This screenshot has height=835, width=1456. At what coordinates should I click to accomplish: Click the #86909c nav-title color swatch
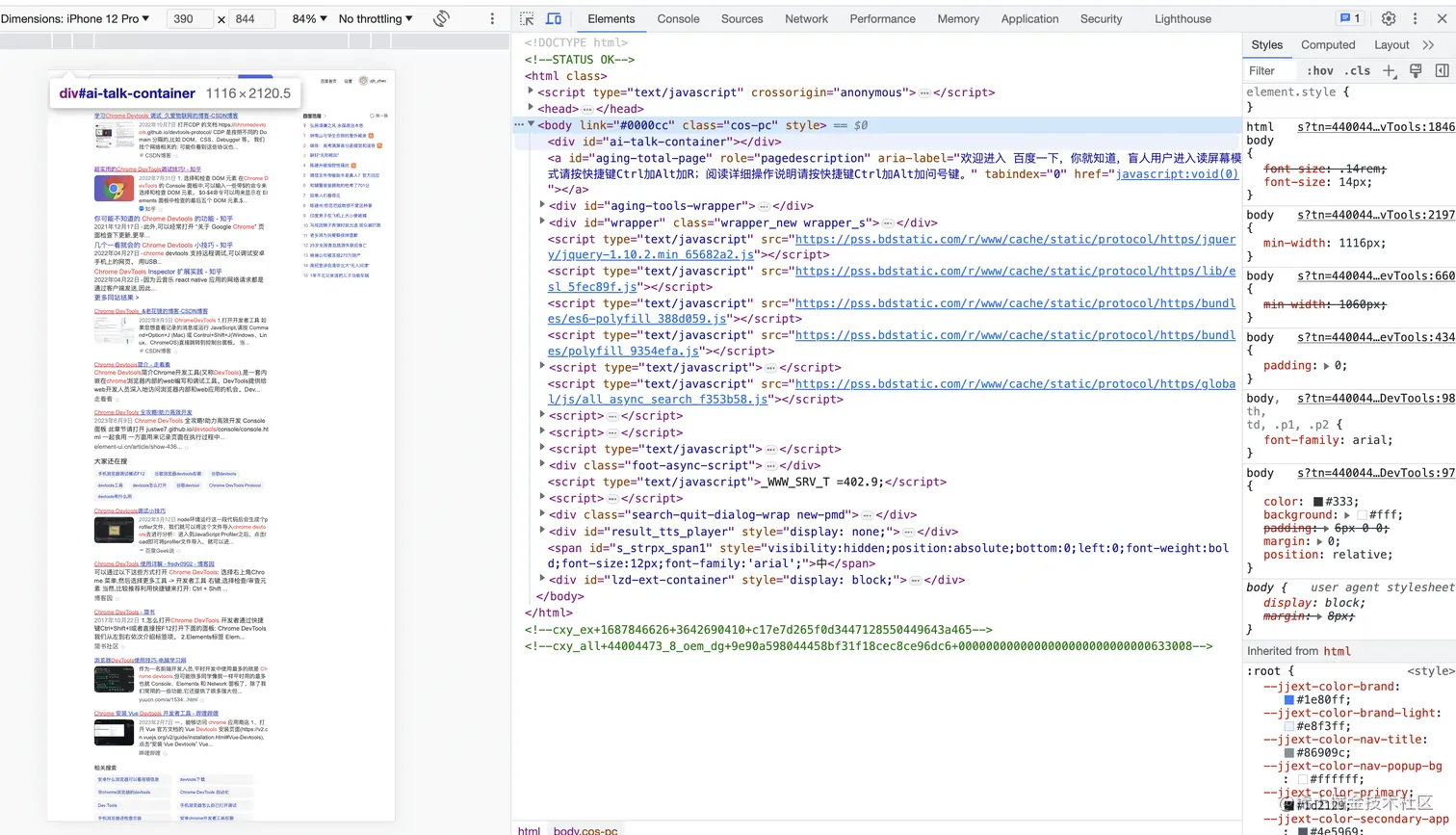click(1289, 753)
